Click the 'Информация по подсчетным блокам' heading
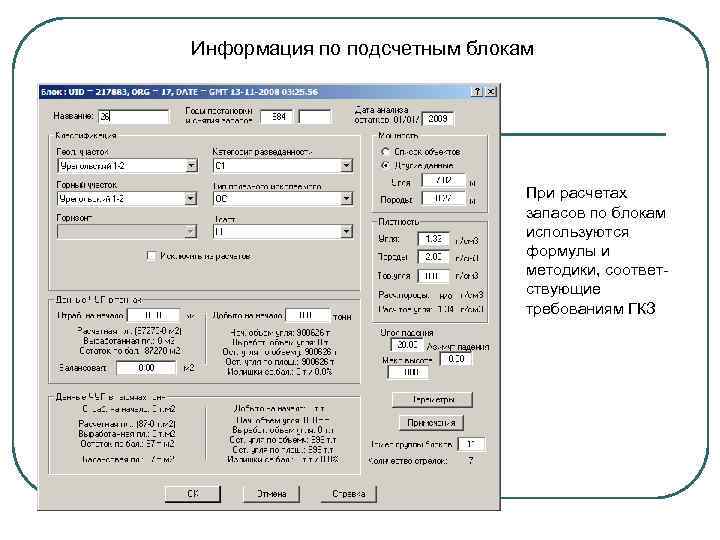This screenshot has width=720, height=540. [x=362, y=49]
